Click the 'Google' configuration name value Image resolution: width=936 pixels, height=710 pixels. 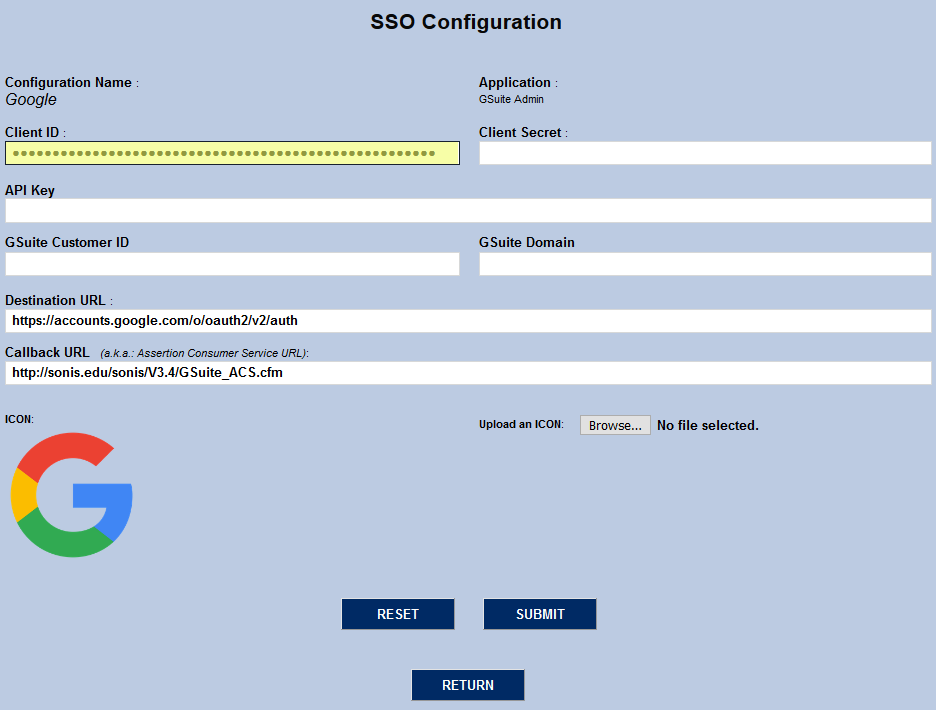(x=31, y=100)
